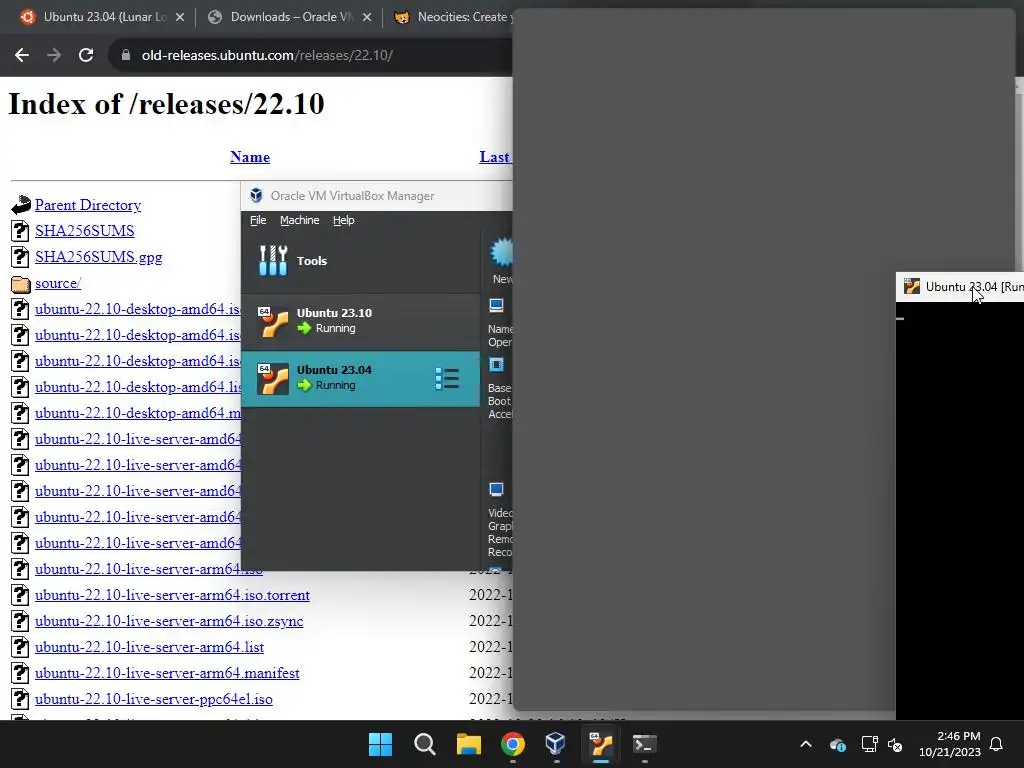Open File Explorer from taskbar
The width and height of the screenshot is (1024, 768).
pos(468,744)
